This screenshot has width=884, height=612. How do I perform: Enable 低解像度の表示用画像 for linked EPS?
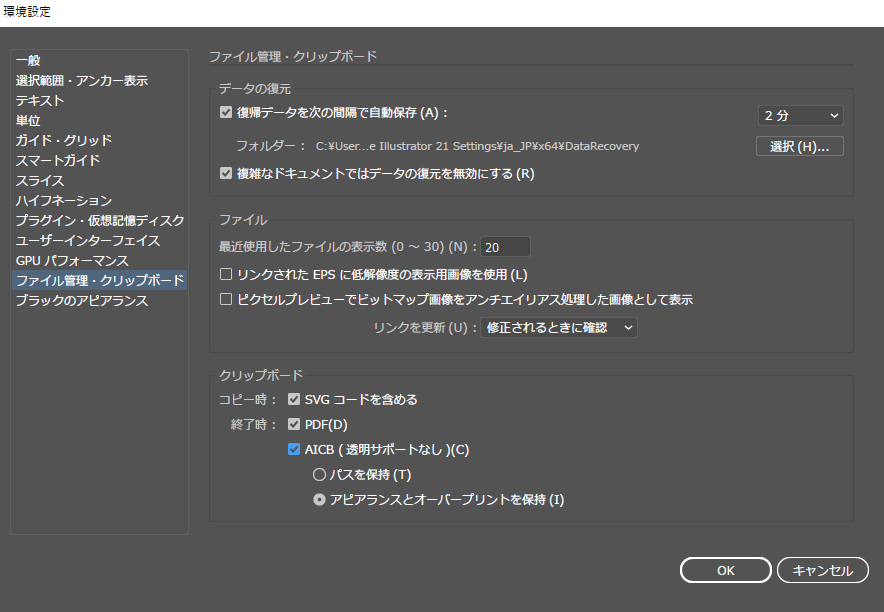pos(226,273)
